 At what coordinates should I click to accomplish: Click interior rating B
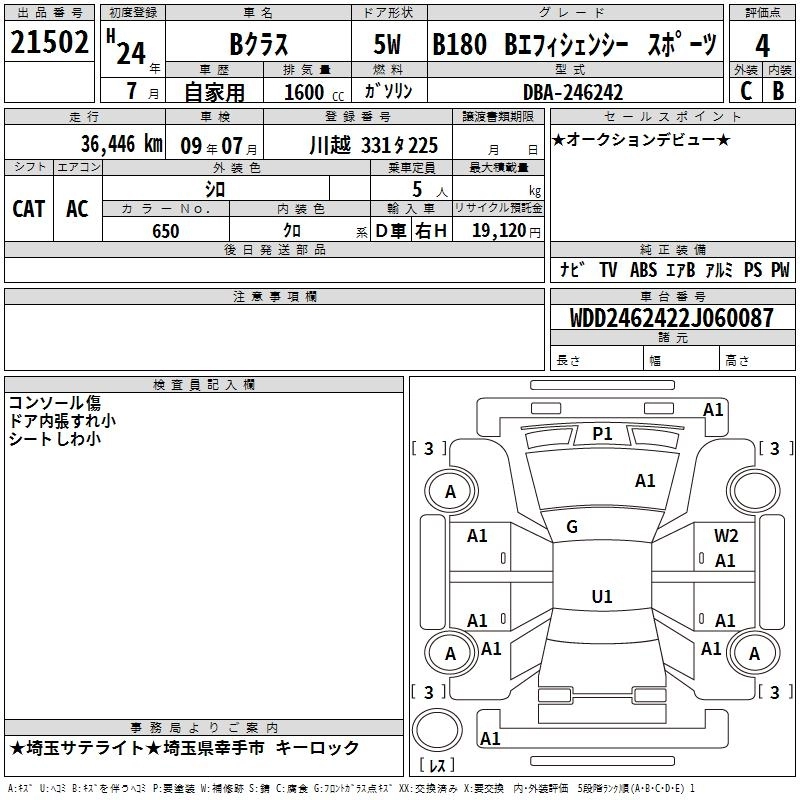coord(778,91)
